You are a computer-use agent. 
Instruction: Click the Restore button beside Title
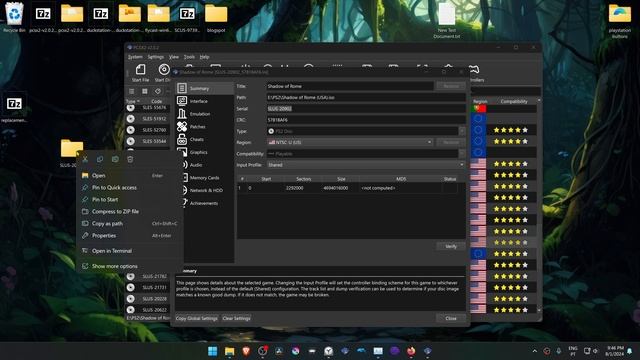coord(451,86)
